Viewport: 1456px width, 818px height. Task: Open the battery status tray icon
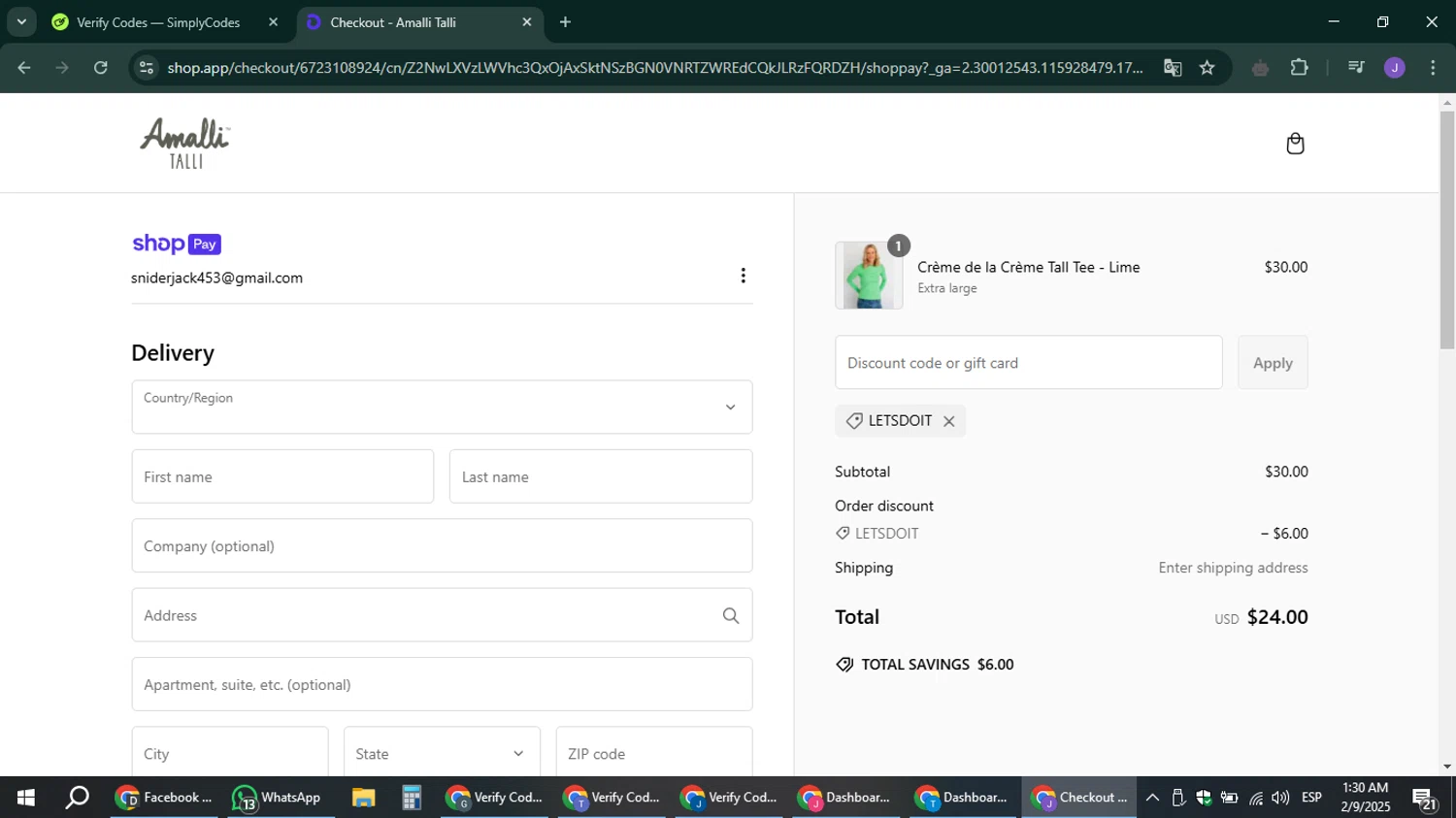point(1229,798)
